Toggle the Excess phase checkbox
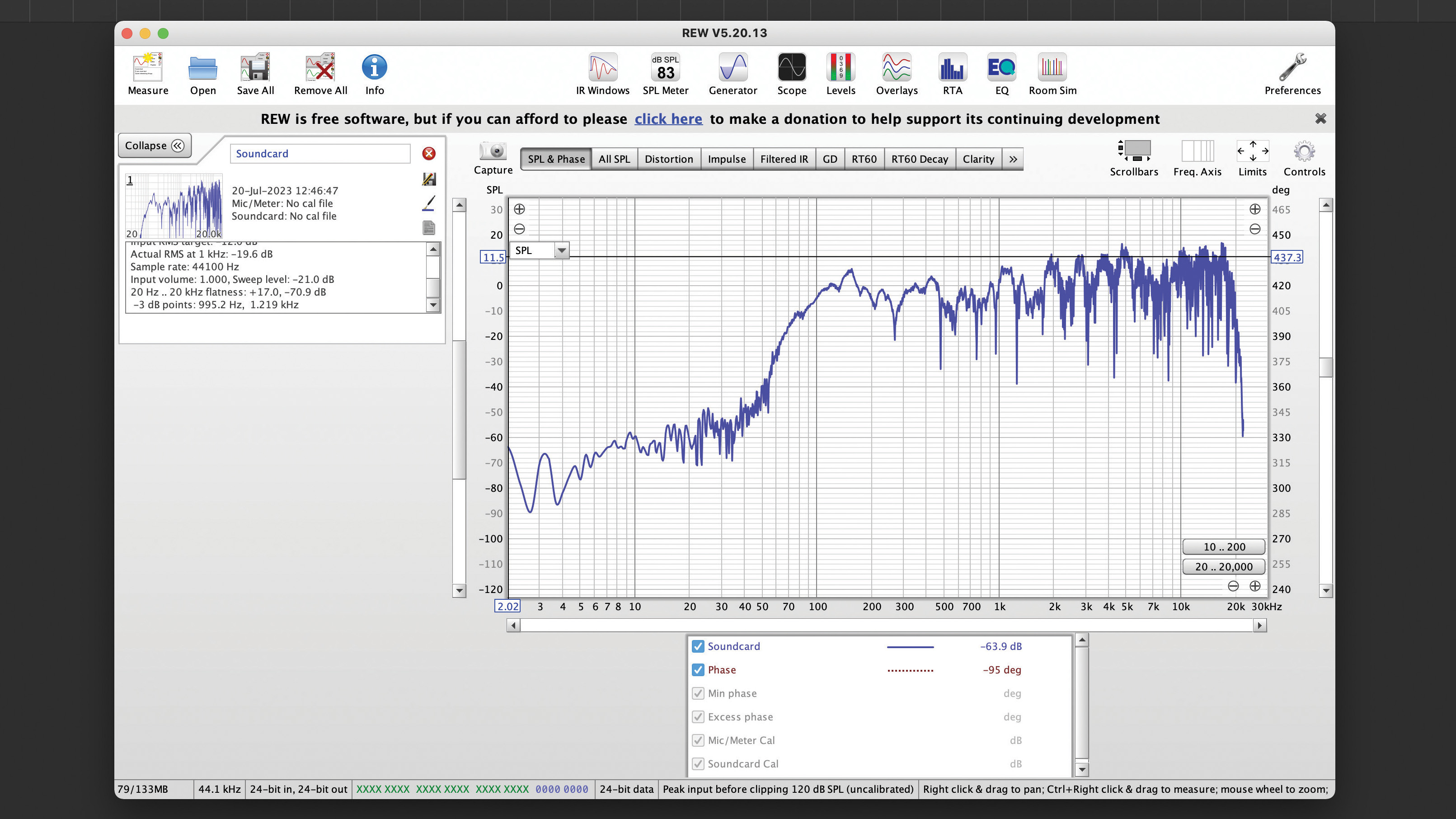 click(698, 717)
